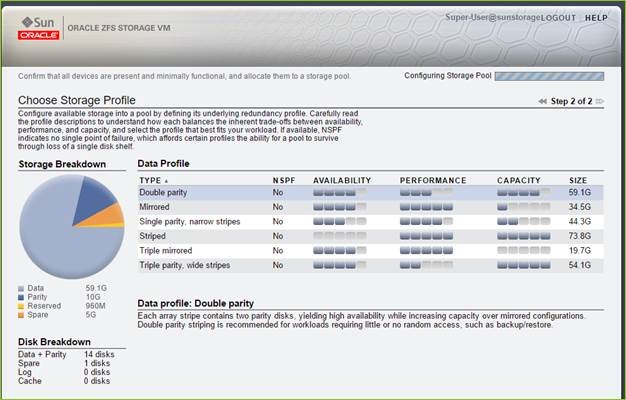
Task: Click the 44.3G size value
Action: point(580,222)
